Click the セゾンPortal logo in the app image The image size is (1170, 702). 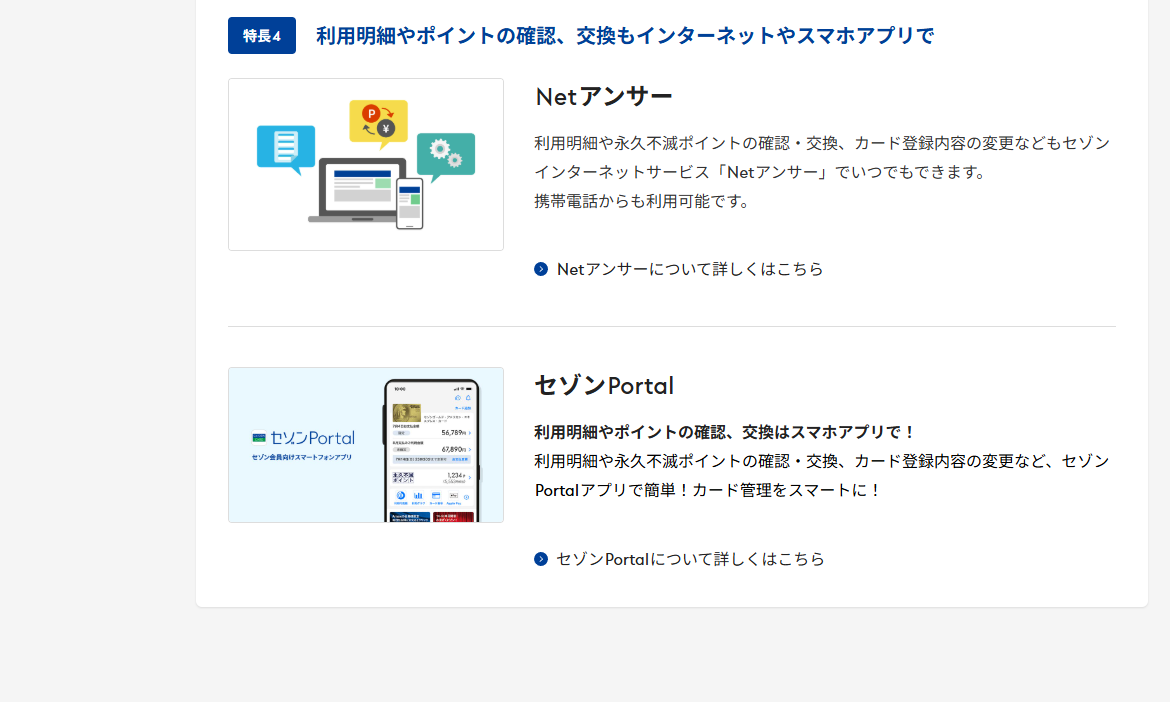coord(303,438)
